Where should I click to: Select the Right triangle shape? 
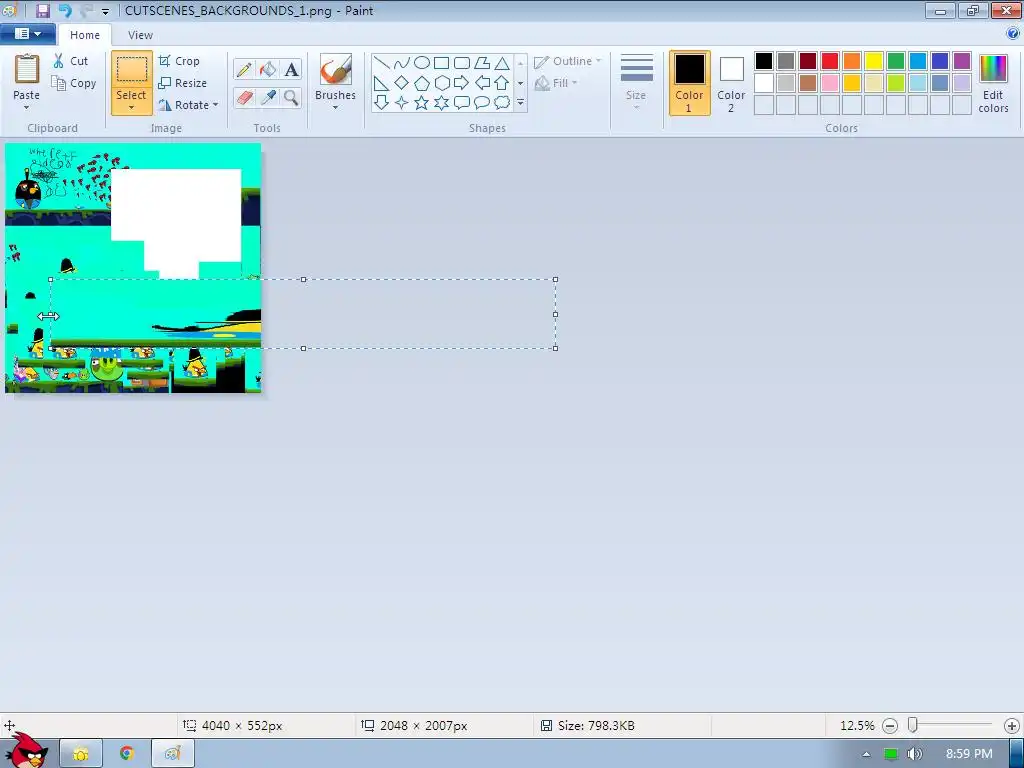381,83
